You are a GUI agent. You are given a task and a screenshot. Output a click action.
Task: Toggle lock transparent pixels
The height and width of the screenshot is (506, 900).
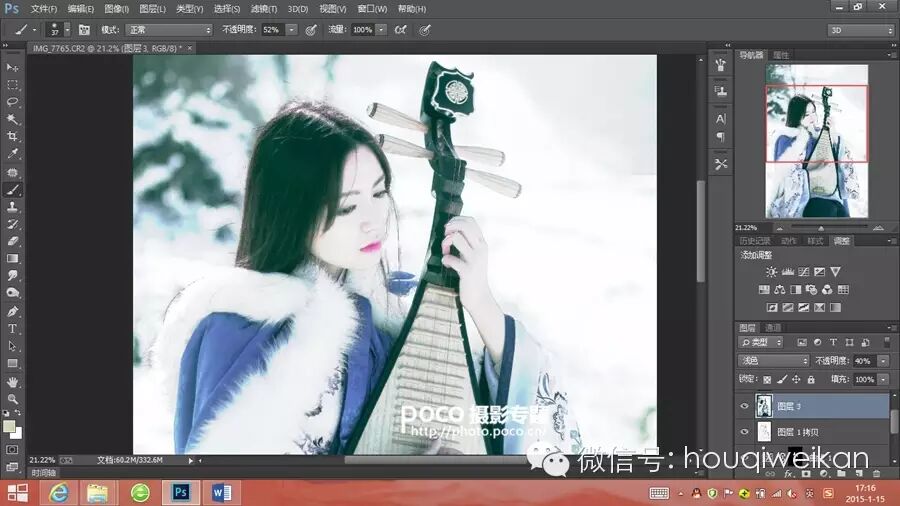767,379
